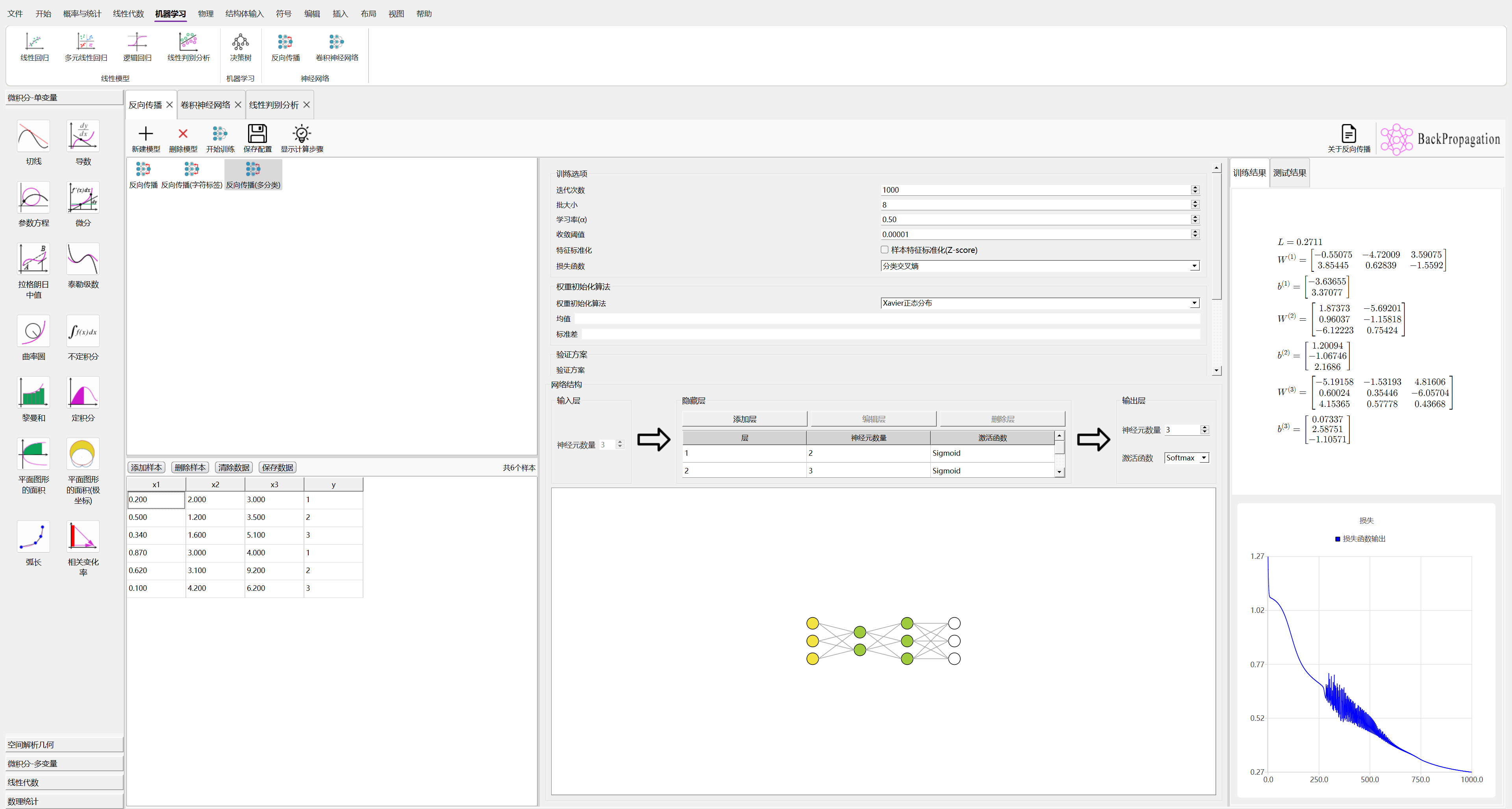The image size is (1512, 809).
Task: Close the 线性判别分析 tab
Action: 306,104
